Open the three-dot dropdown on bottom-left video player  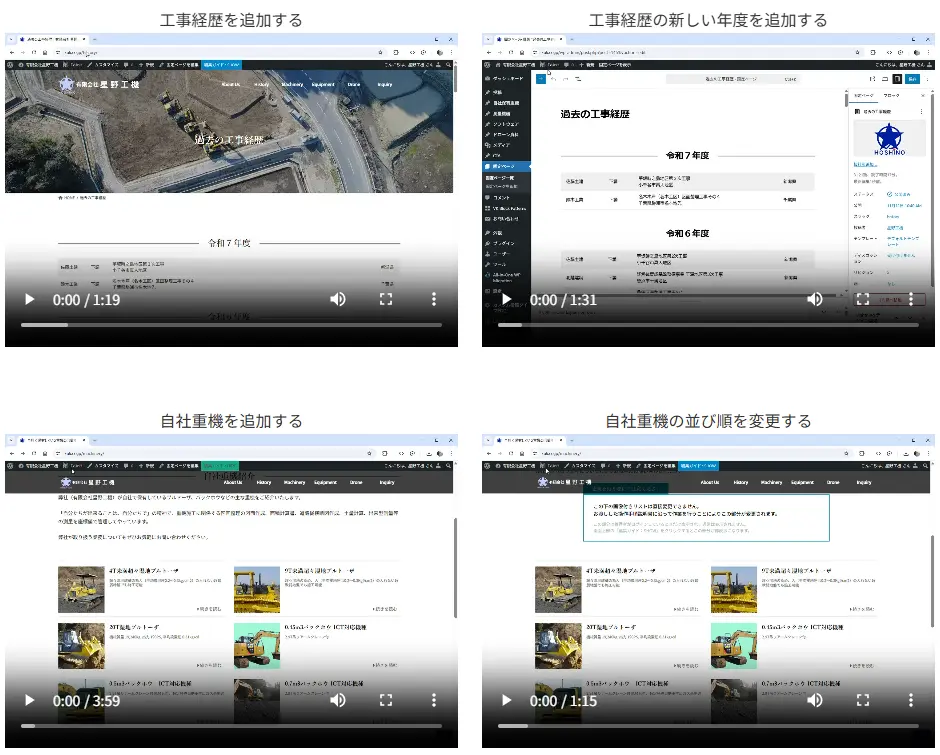(433, 700)
